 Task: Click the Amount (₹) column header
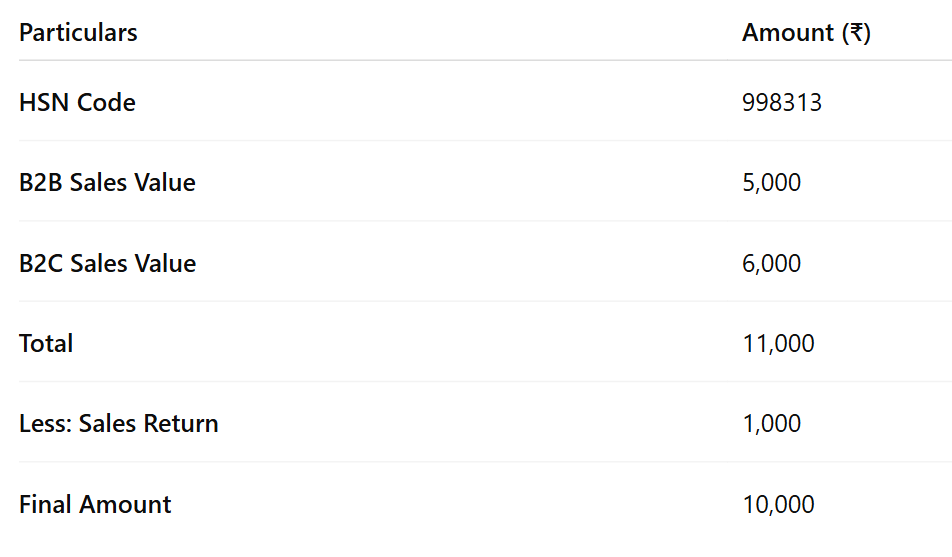[x=806, y=33]
